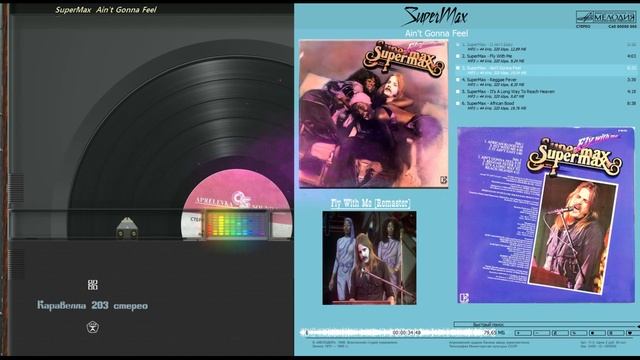The height and width of the screenshot is (360, 640).
Task: Click the 3:39 duration of Reggae Fever
Action: pyautogui.click(x=631, y=80)
